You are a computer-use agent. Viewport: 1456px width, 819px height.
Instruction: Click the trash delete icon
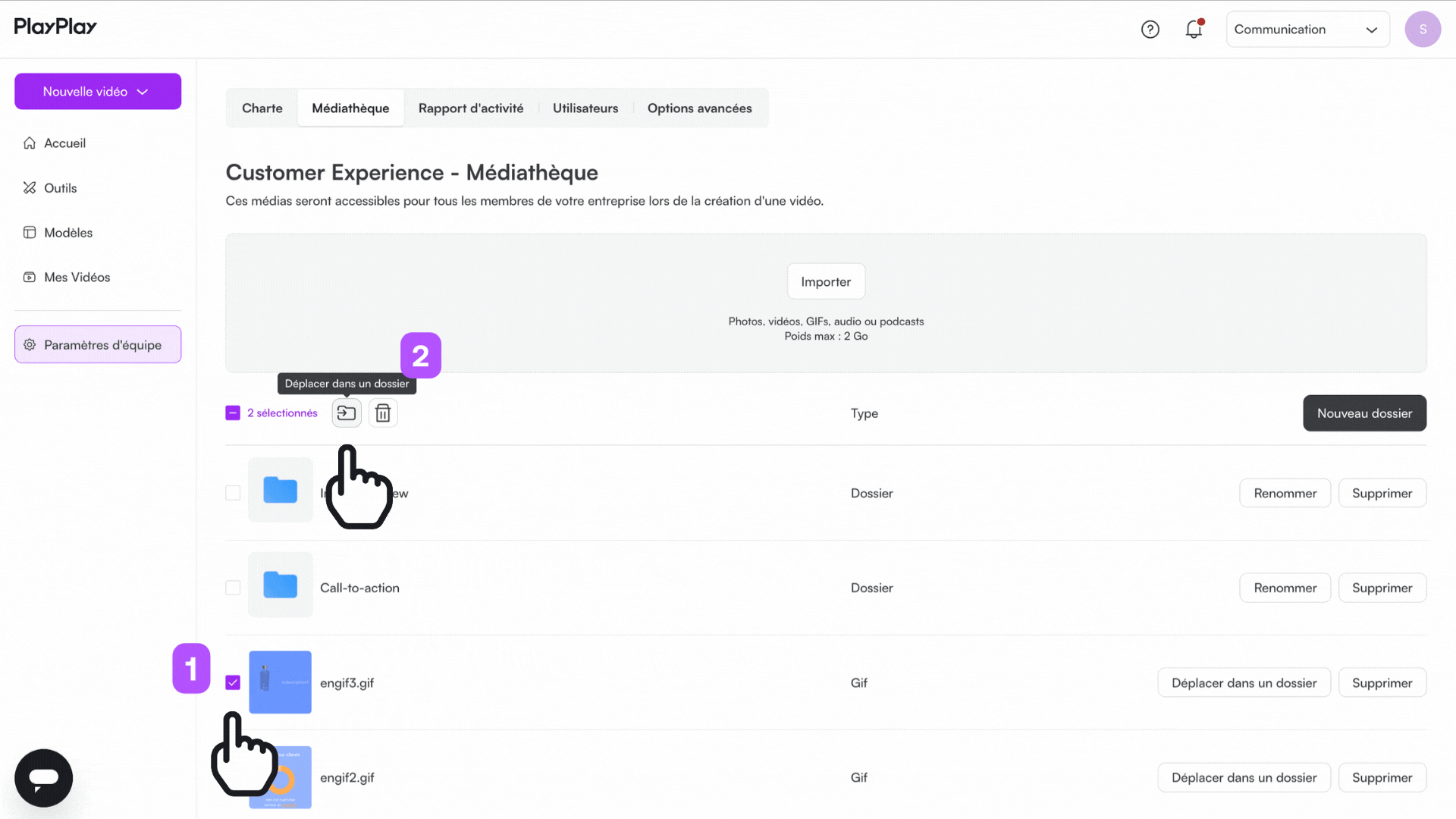pos(383,413)
